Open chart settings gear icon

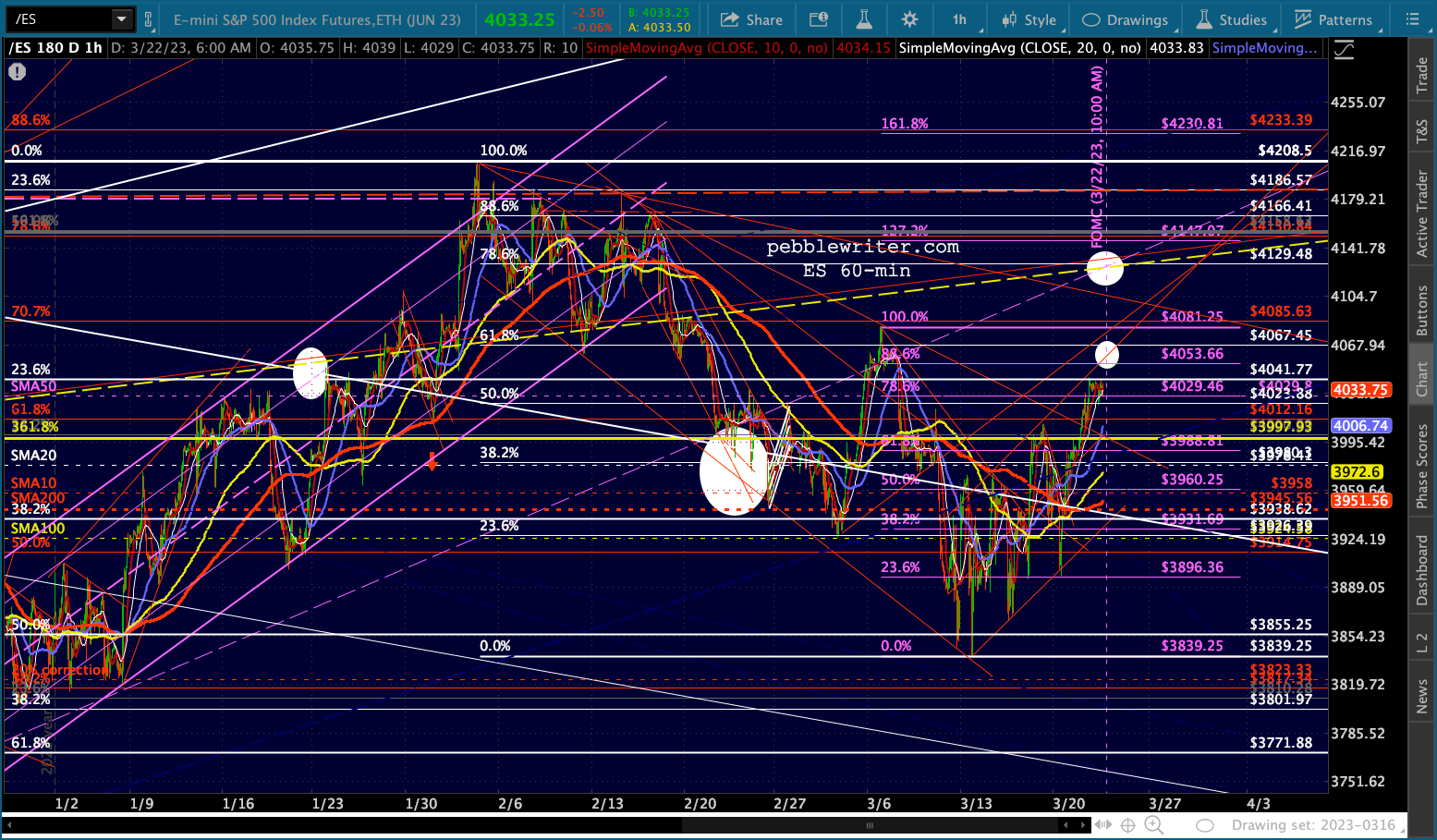tap(910, 19)
